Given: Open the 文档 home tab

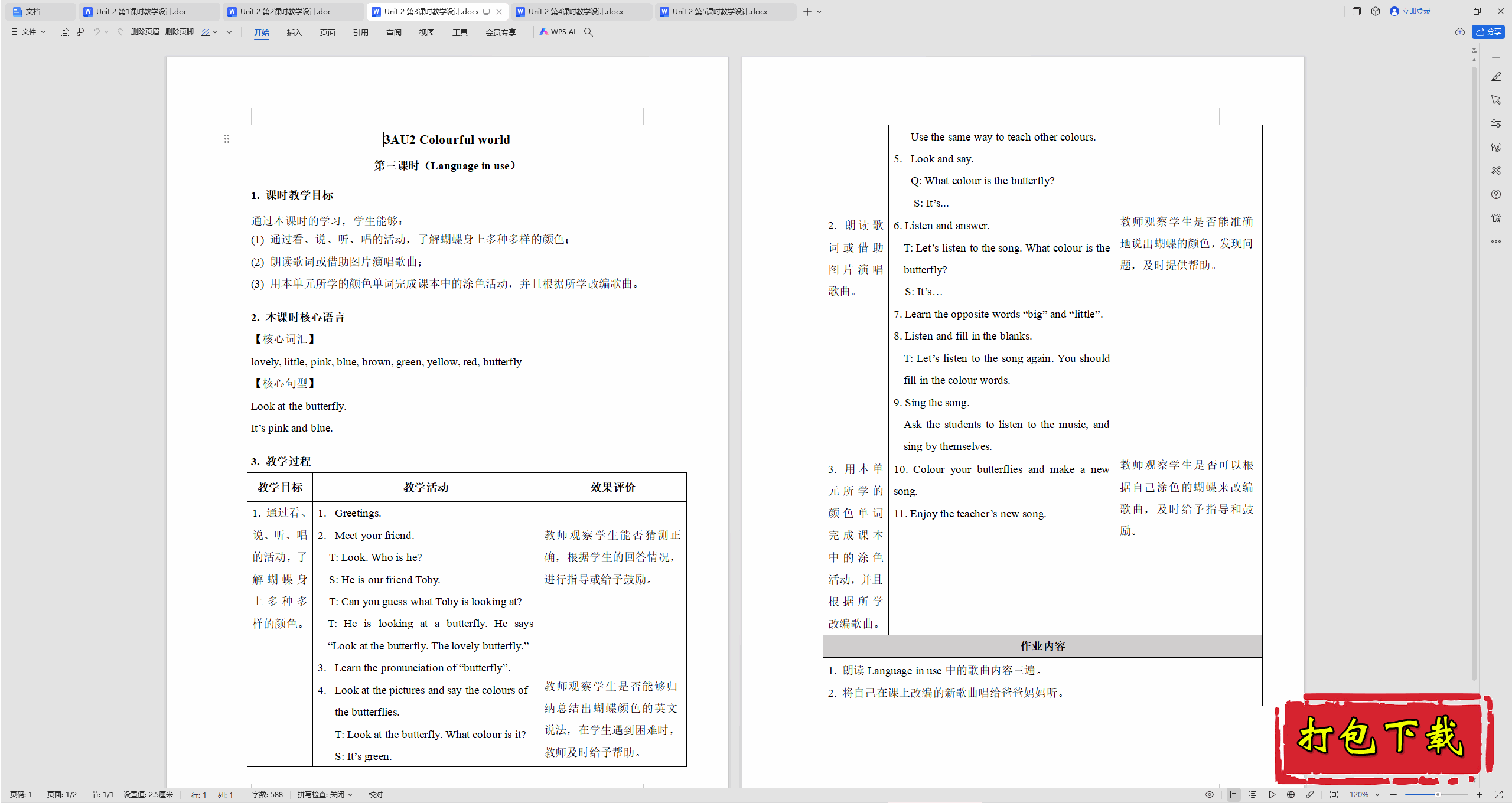Looking at the screenshot, I should point(40,11).
